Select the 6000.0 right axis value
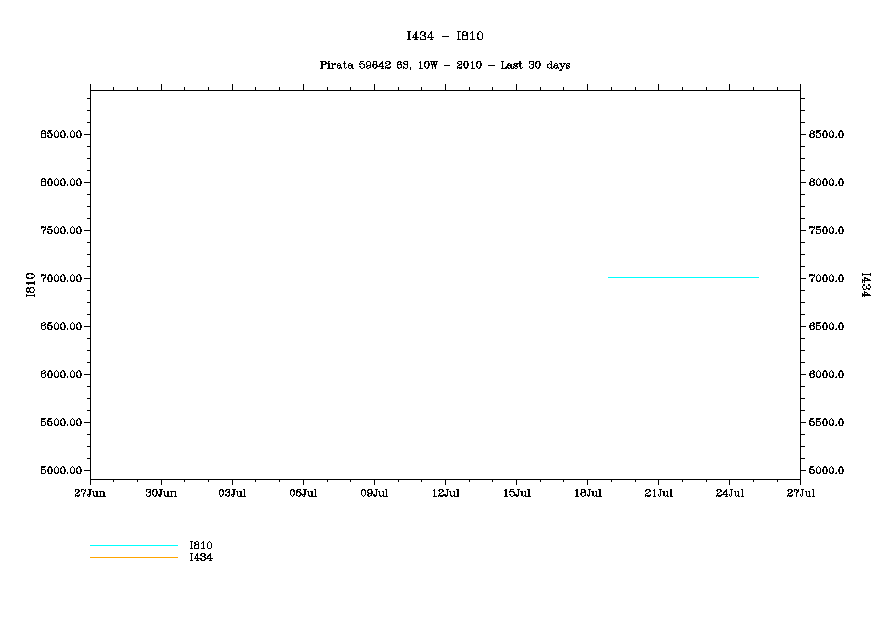The height and width of the screenshot is (630, 891). point(827,375)
